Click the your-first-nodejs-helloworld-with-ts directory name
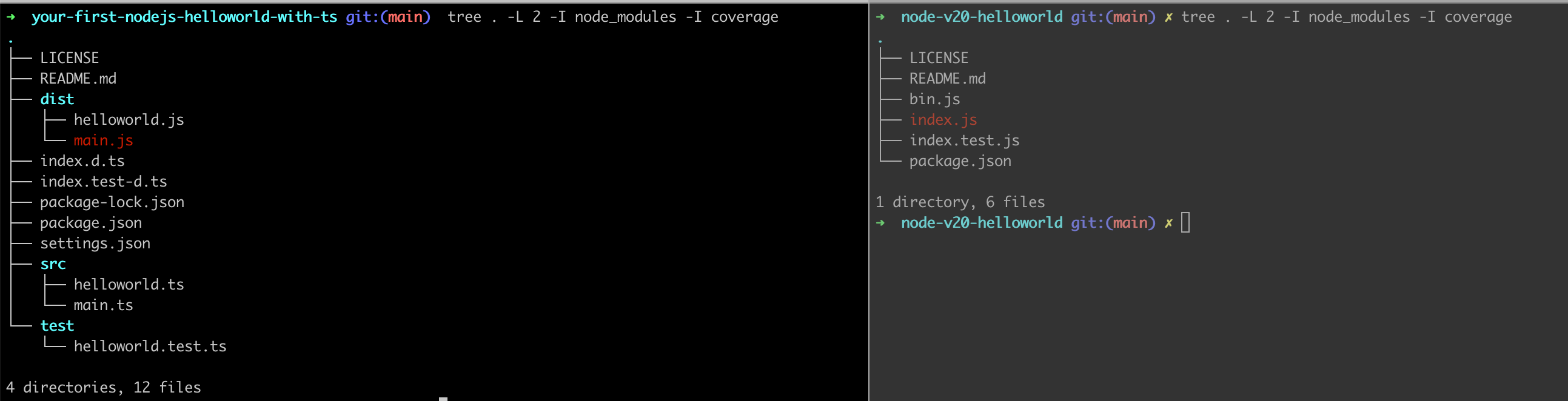The width and height of the screenshot is (1568, 401). point(184,17)
